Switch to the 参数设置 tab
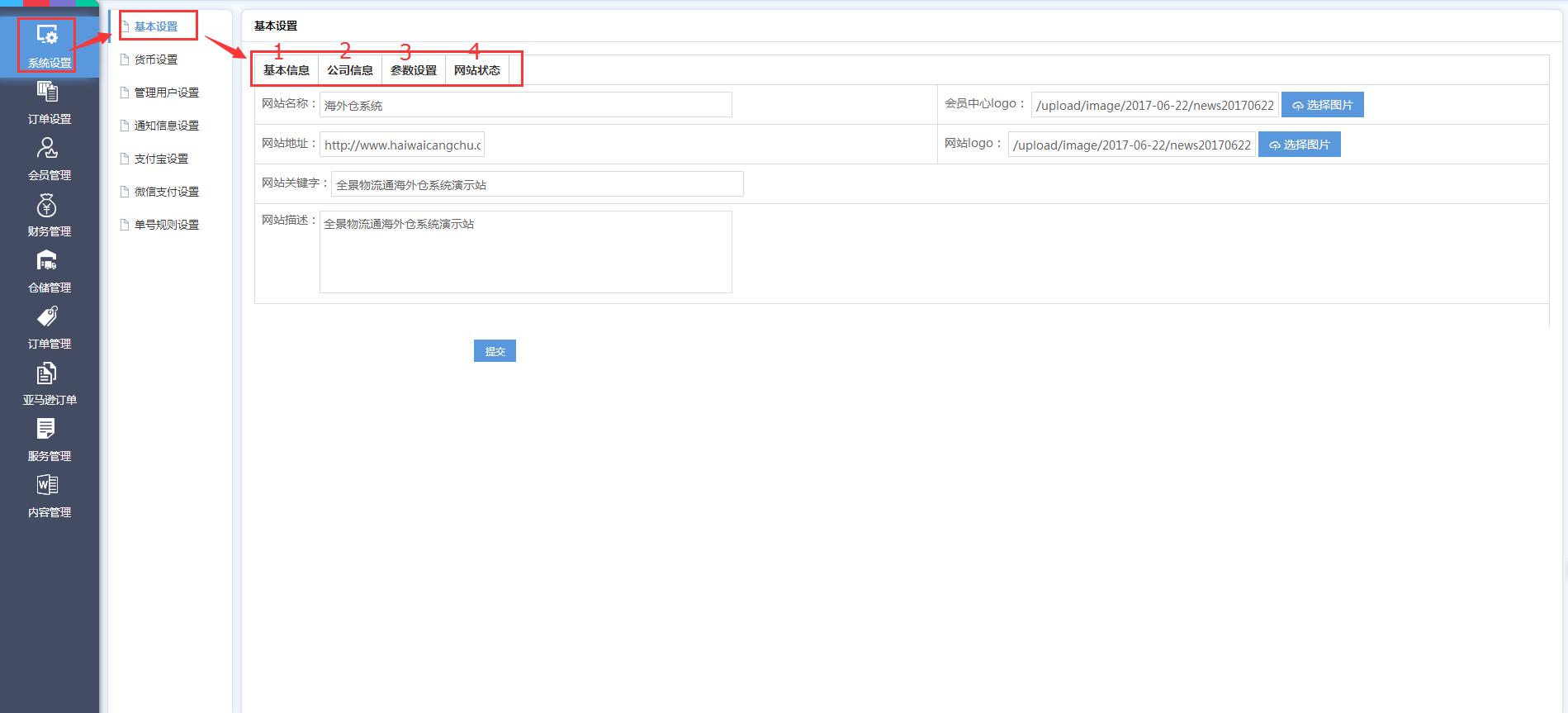The width and height of the screenshot is (1568, 713). [x=414, y=70]
